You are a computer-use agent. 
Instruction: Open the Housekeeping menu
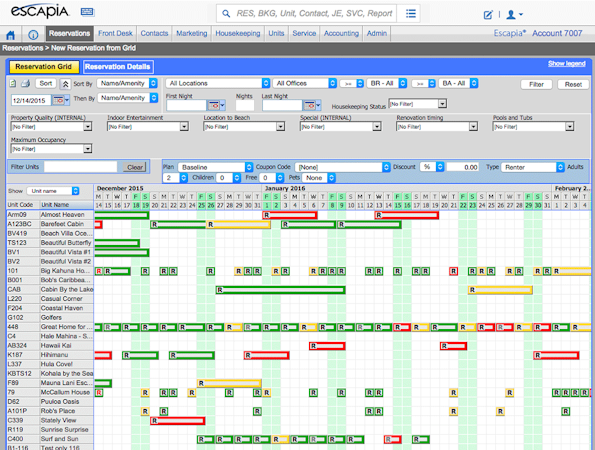(x=238, y=33)
